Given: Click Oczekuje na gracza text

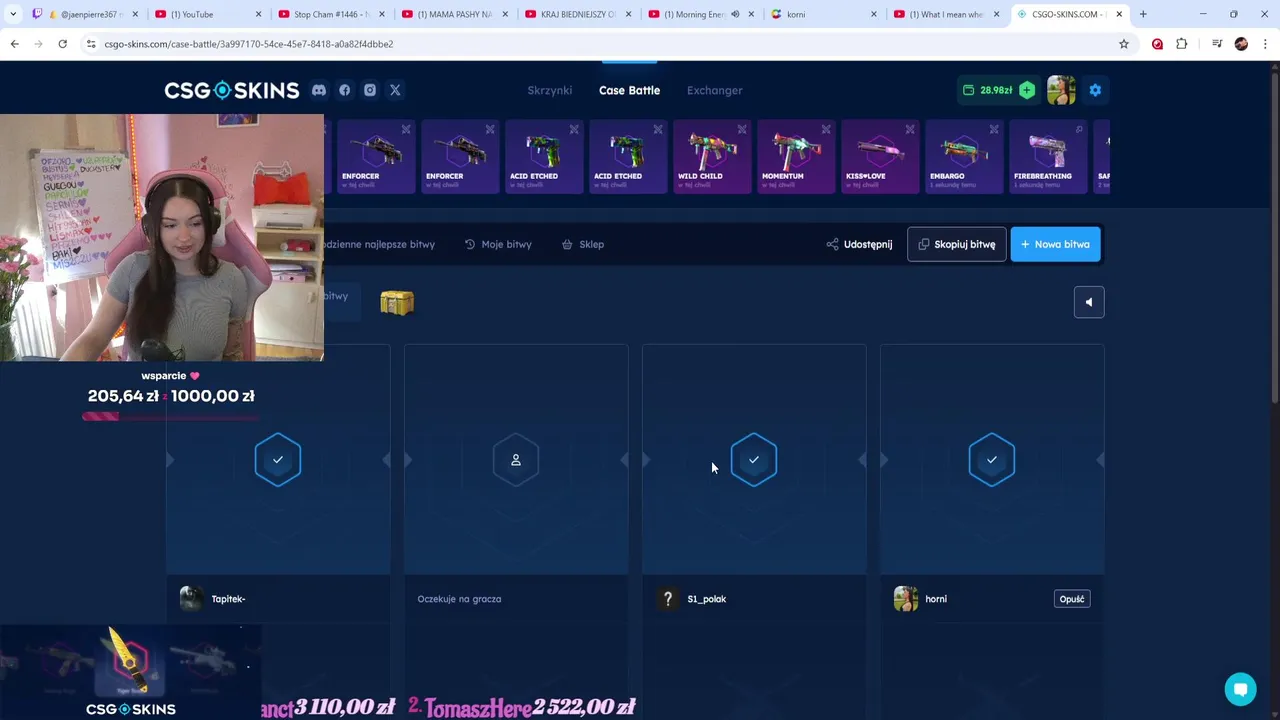Looking at the screenshot, I should [x=459, y=599].
